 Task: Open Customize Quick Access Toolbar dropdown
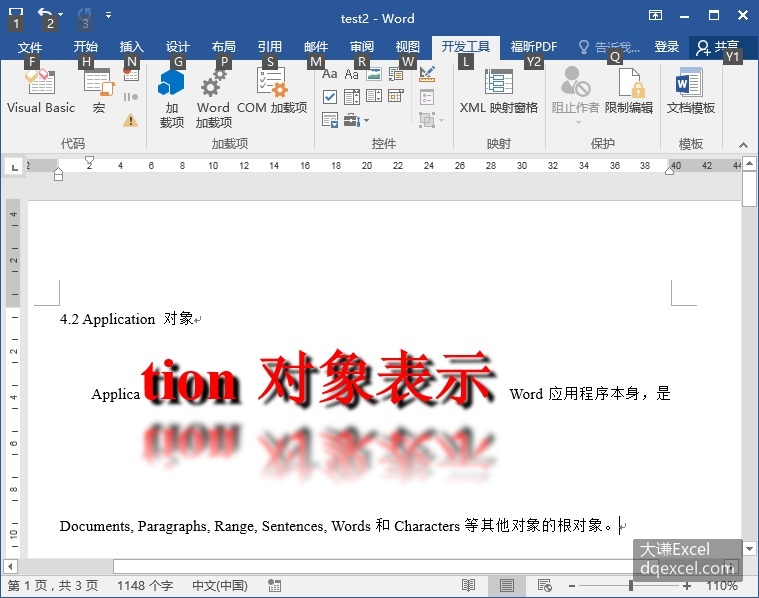point(109,15)
